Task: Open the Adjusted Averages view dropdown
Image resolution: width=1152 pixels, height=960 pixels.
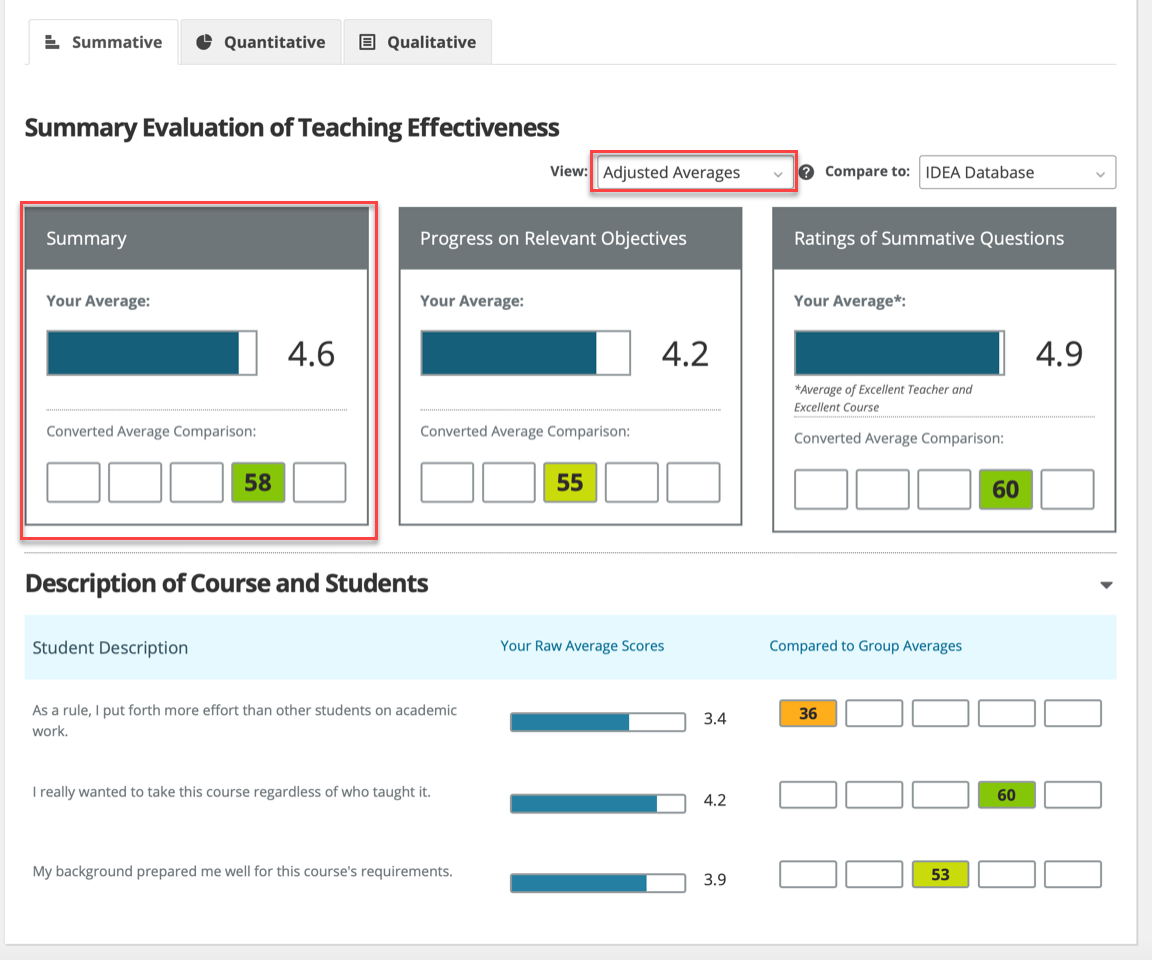Action: 694,173
